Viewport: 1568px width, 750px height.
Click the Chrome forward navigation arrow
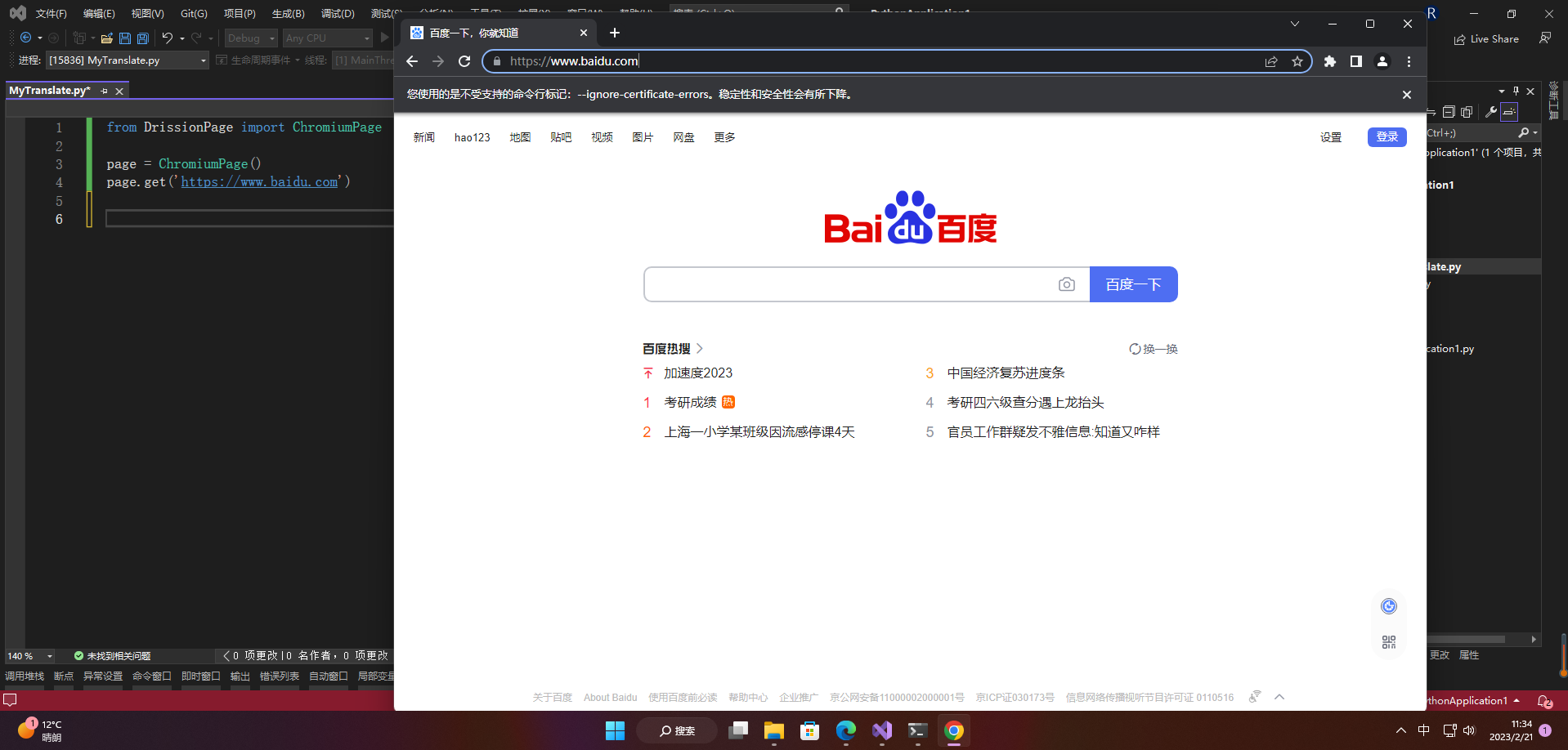[438, 61]
